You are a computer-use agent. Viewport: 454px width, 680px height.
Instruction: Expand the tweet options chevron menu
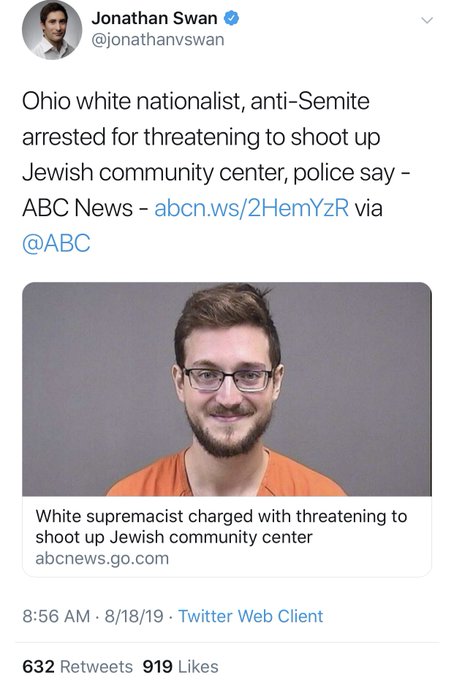click(427, 20)
